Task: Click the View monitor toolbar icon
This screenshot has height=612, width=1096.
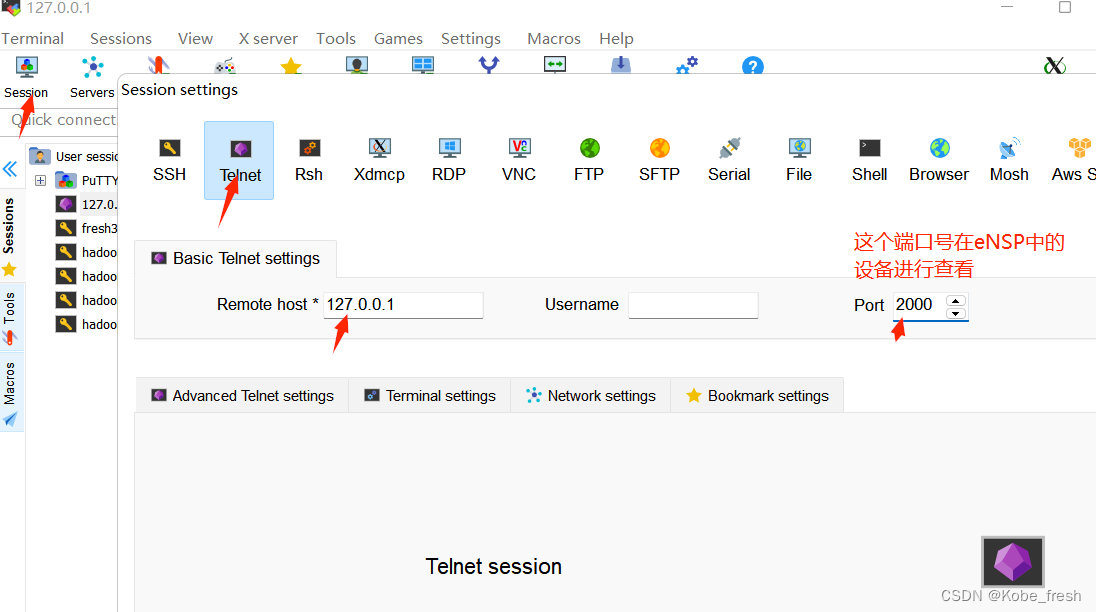Action: (356, 66)
